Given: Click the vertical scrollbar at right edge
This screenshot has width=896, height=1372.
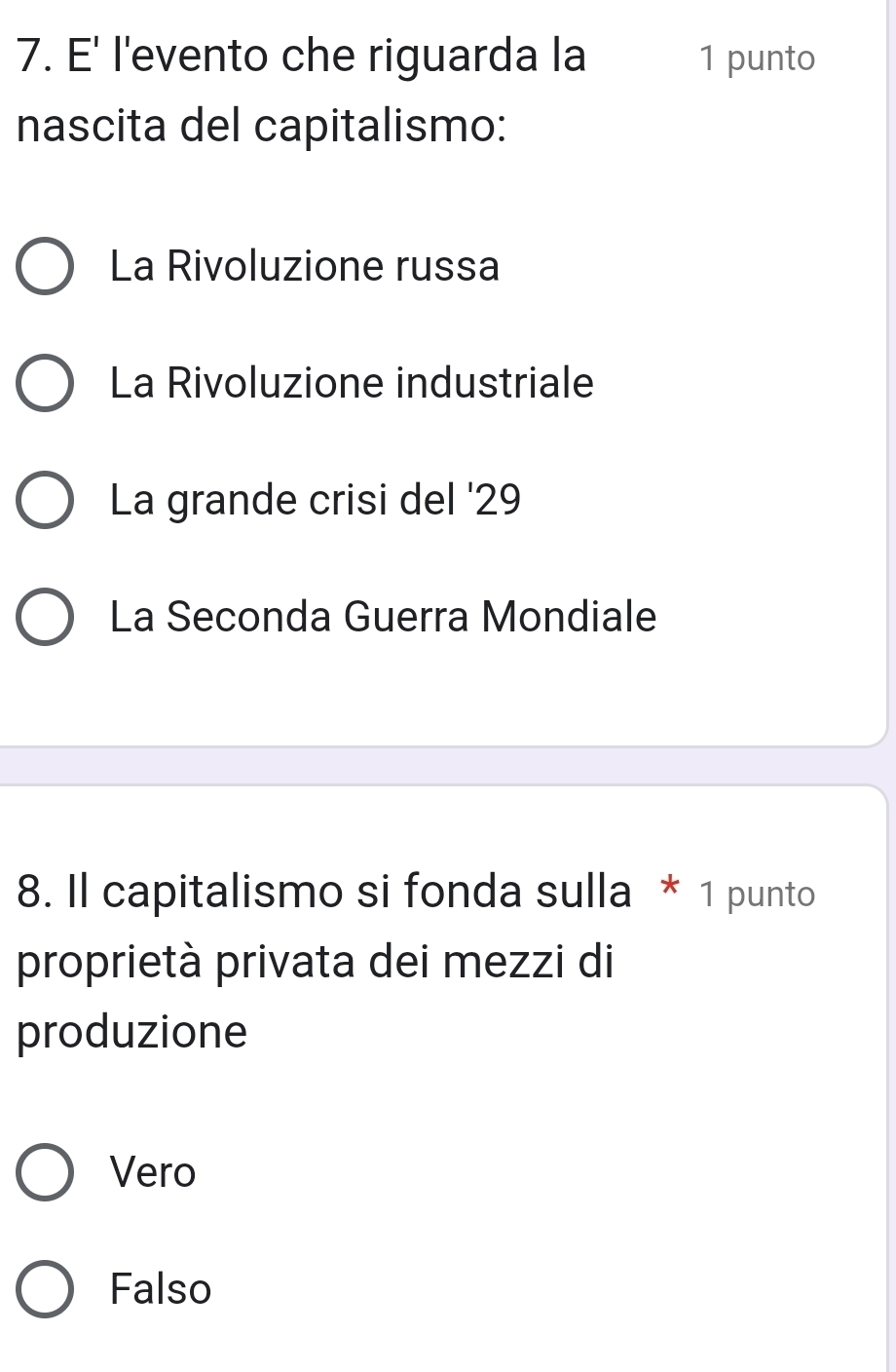Looking at the screenshot, I should pos(890,390).
